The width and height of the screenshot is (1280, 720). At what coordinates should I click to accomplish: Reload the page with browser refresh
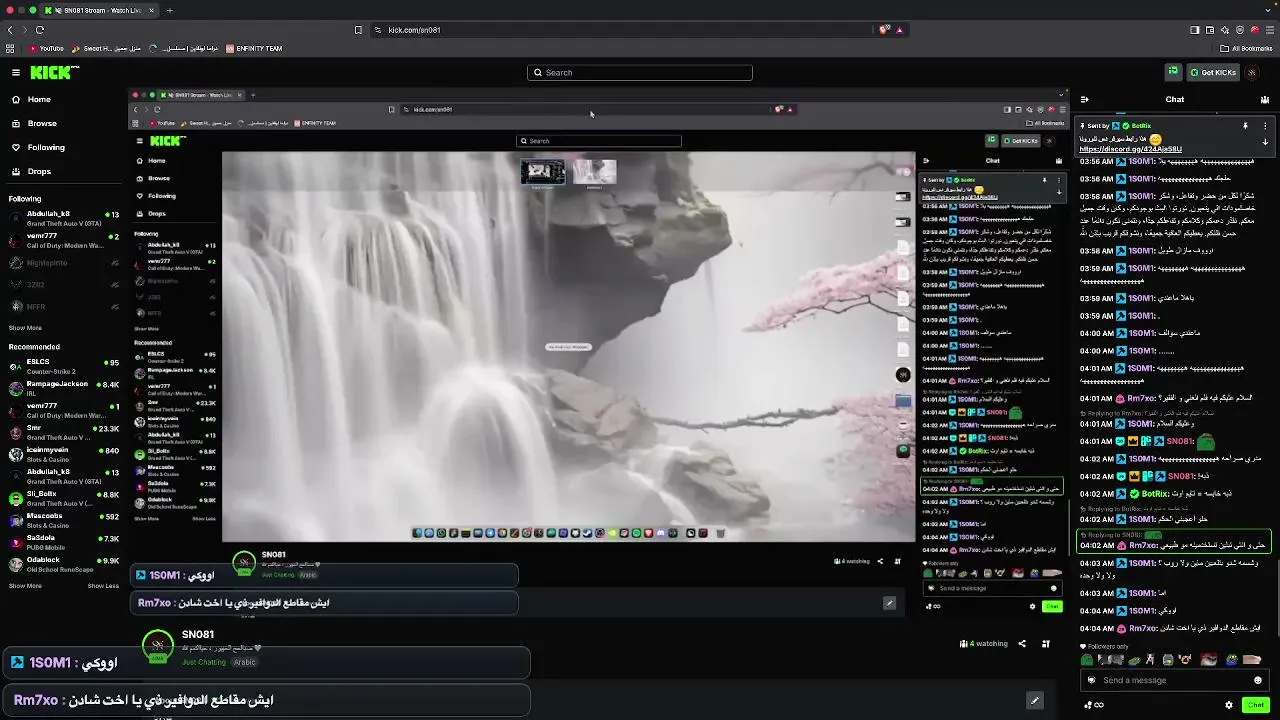(x=40, y=30)
